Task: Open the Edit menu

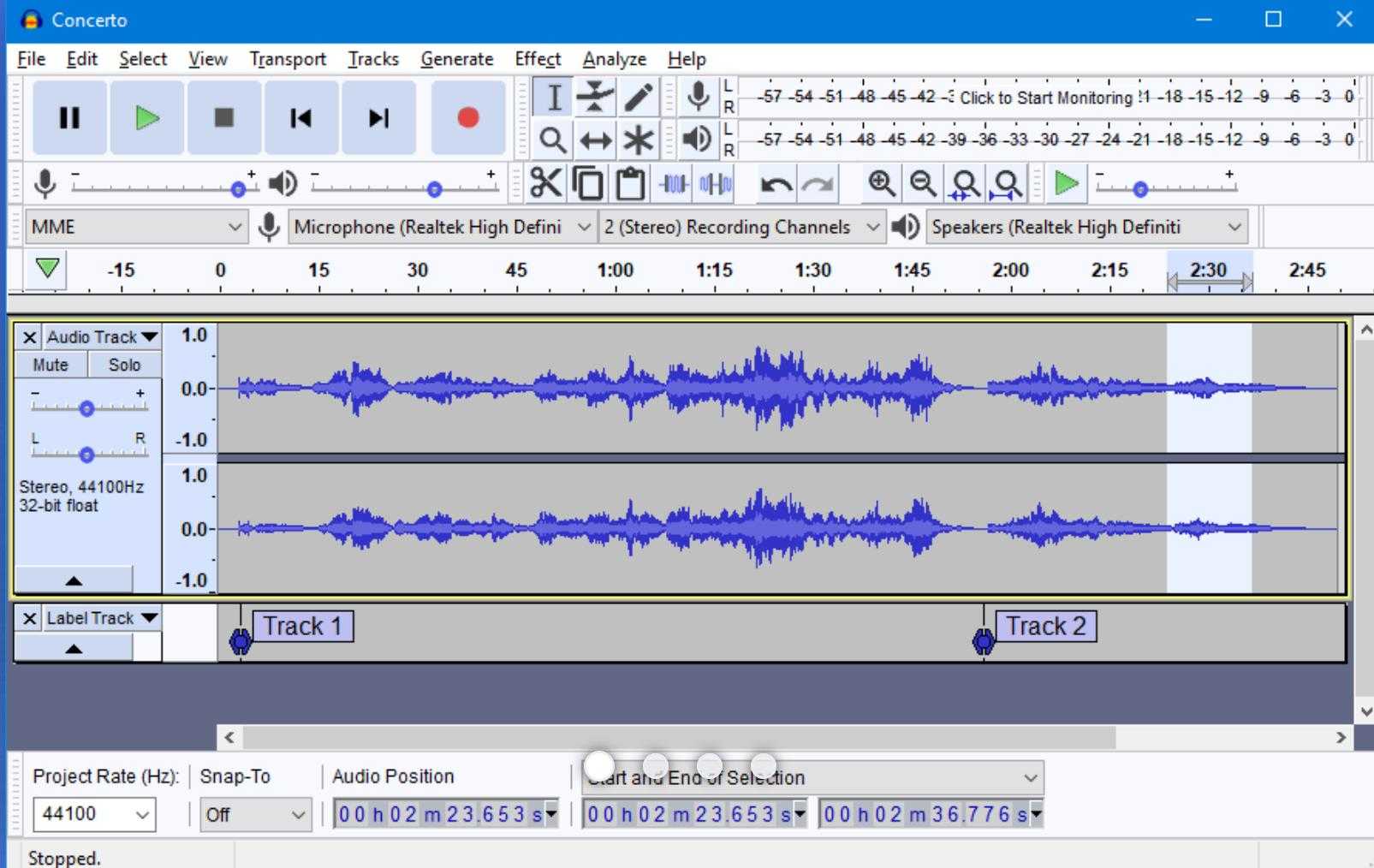Action: 82,59
